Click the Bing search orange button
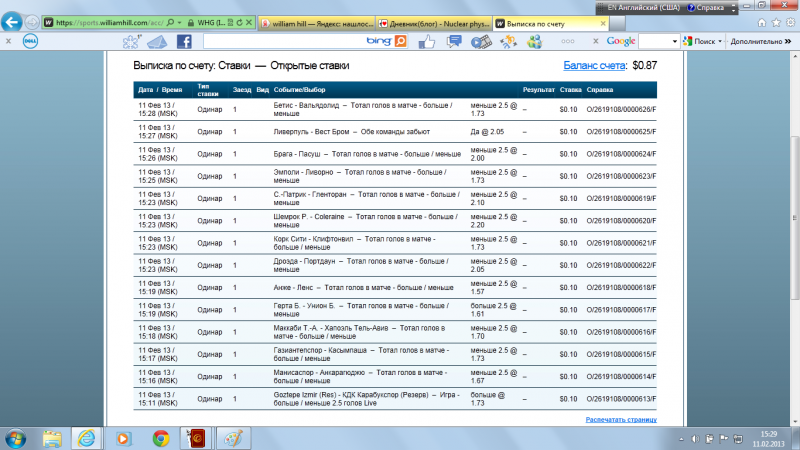The height and width of the screenshot is (450, 800). point(401,41)
